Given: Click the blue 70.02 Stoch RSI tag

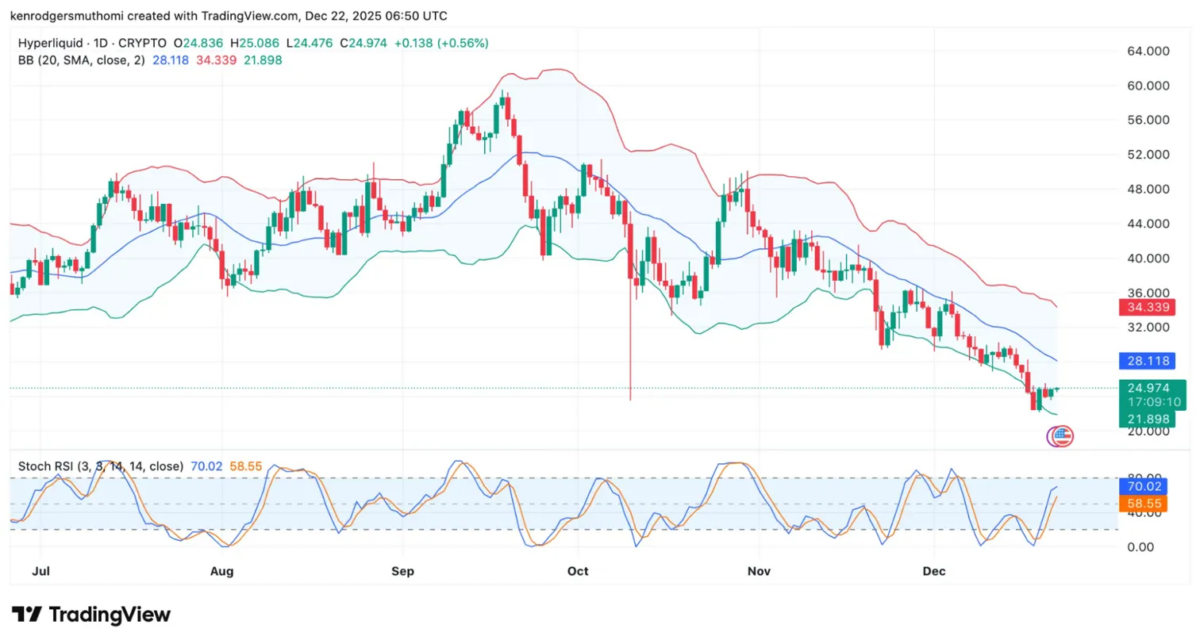Looking at the screenshot, I should [x=1140, y=486].
